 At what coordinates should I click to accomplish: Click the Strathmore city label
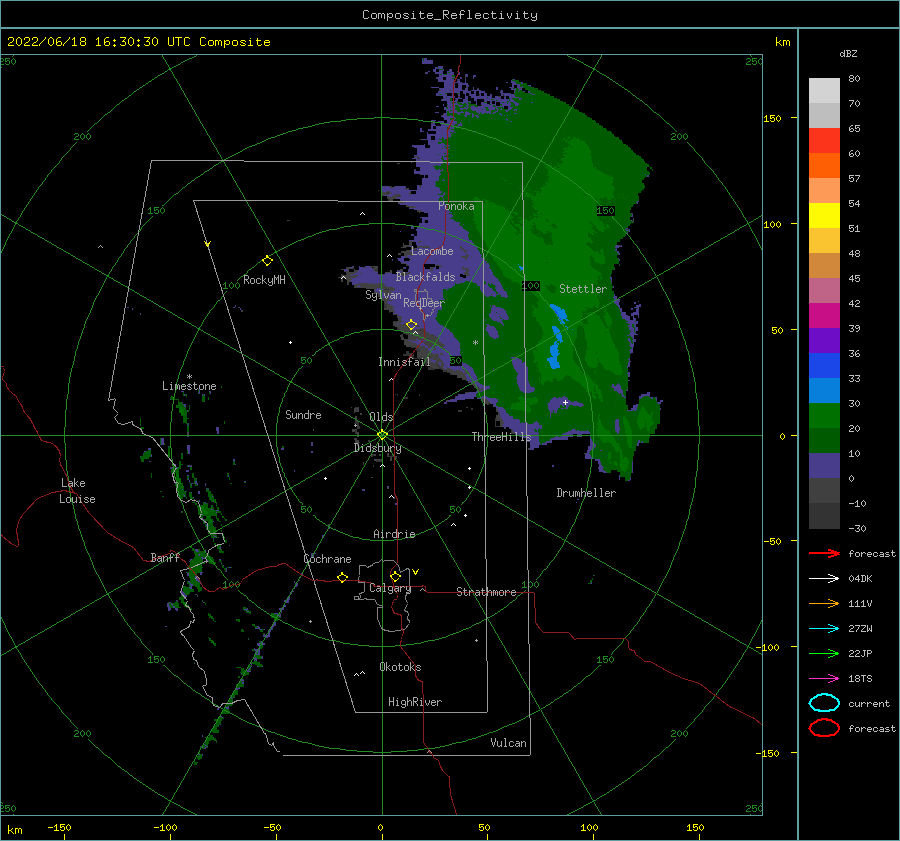486,592
